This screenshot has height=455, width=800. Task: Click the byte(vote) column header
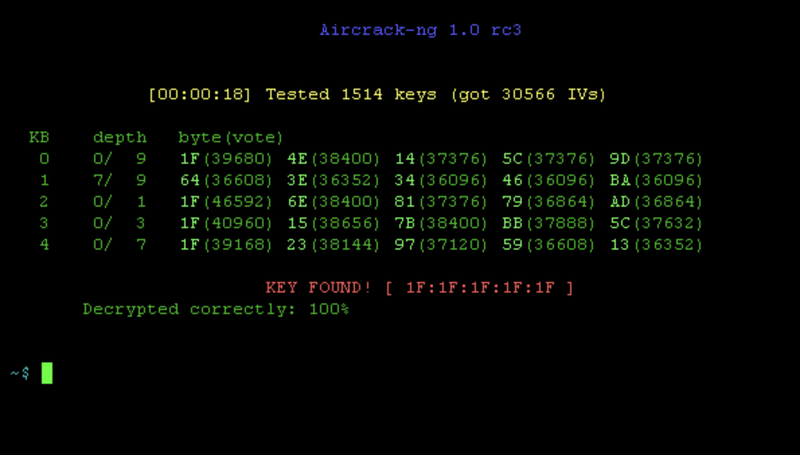pyautogui.click(x=231, y=138)
